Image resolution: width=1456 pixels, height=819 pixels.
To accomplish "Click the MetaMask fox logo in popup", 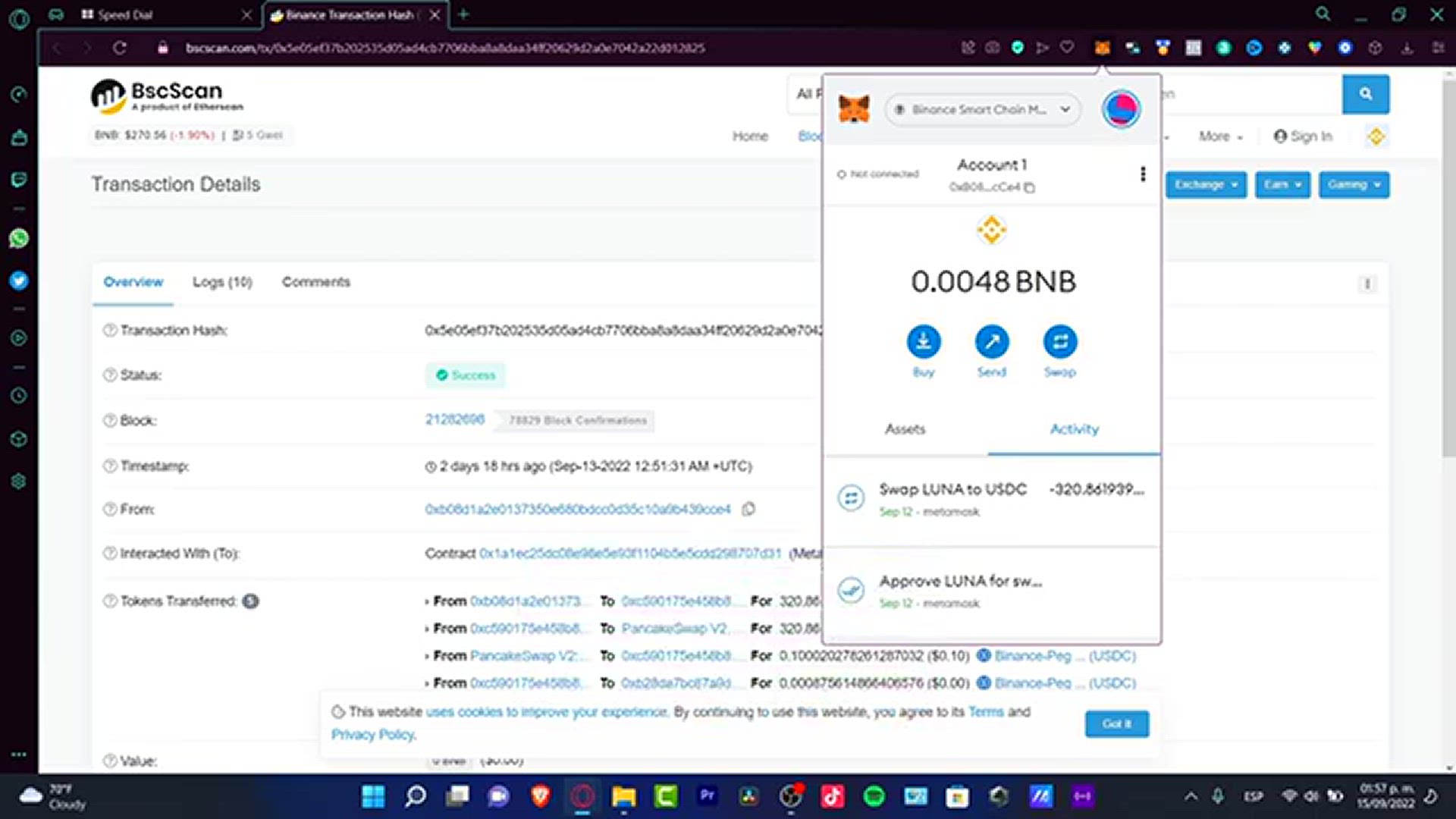I will coord(854,109).
